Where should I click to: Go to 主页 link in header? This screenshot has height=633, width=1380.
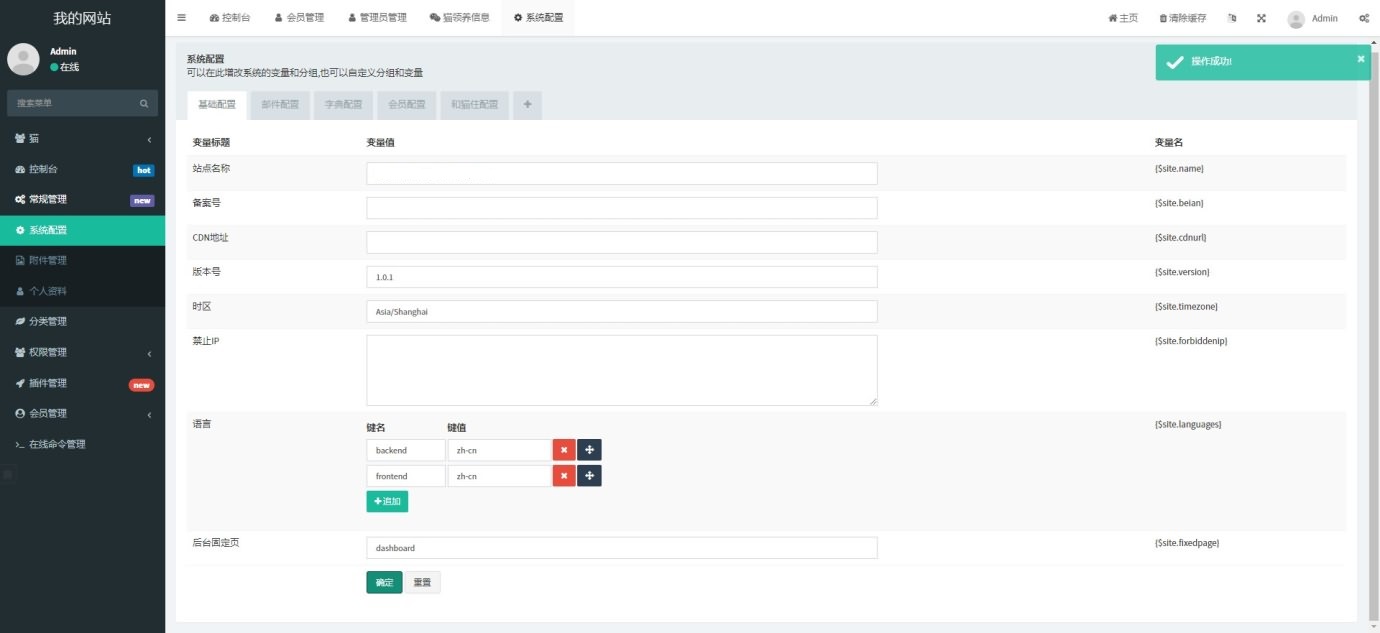[x=1123, y=18]
